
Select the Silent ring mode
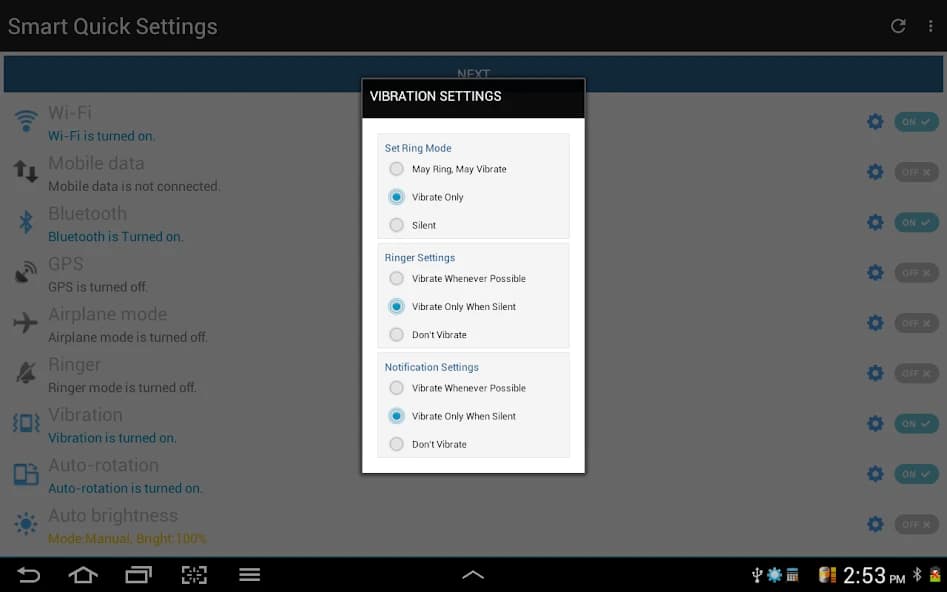point(396,225)
